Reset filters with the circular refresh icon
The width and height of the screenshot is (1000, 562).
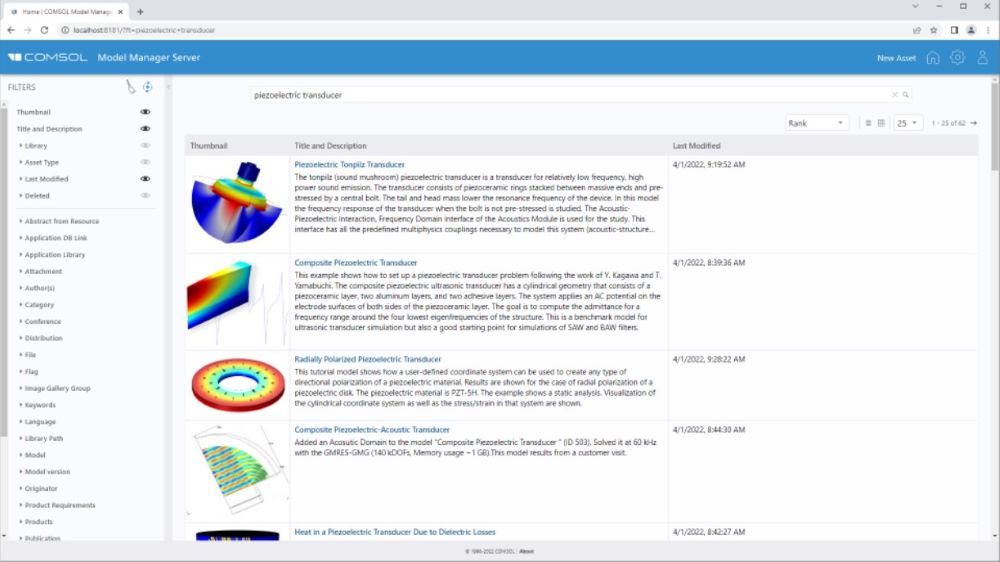tap(147, 87)
